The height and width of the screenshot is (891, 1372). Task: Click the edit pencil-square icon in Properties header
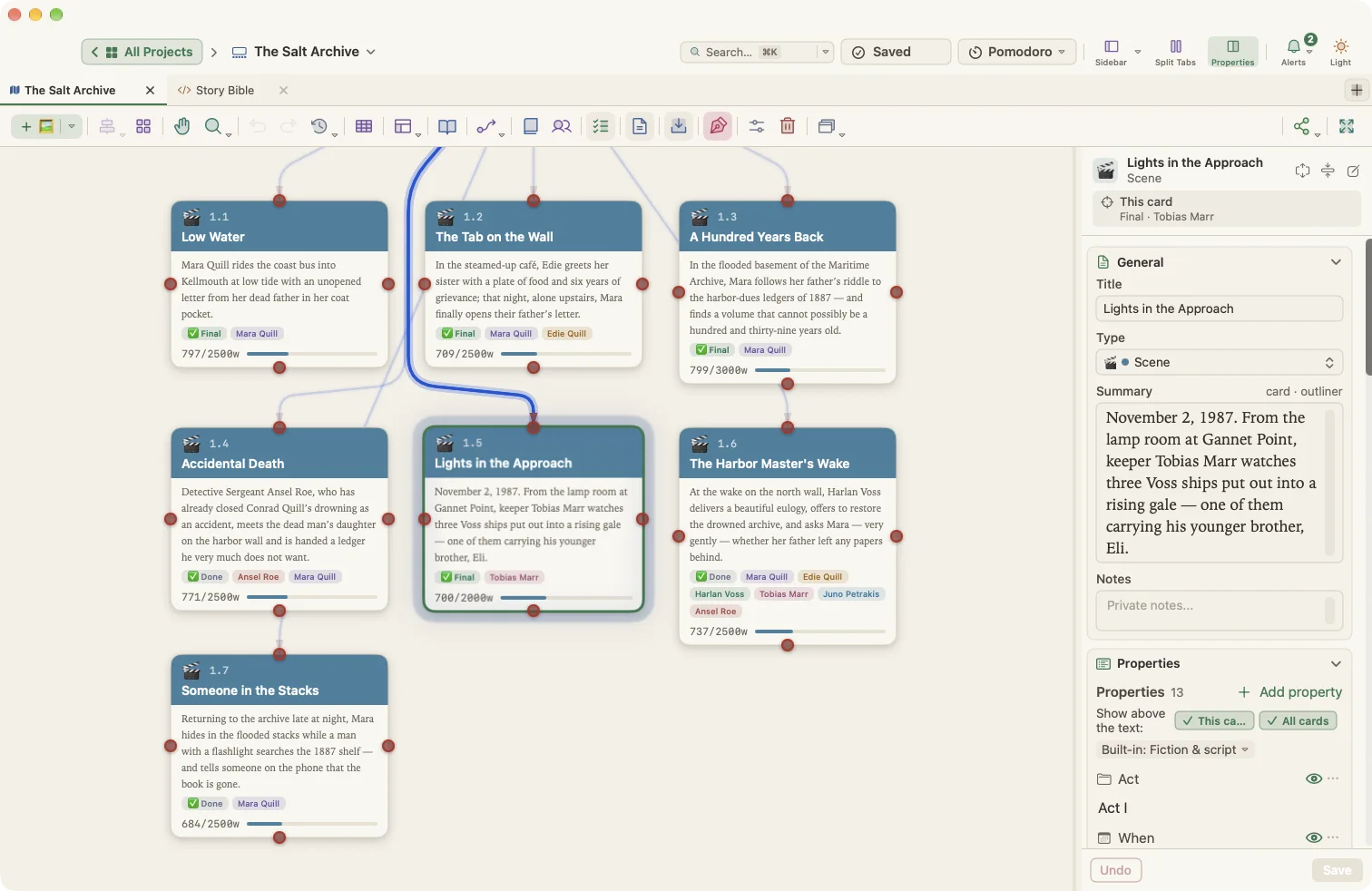click(x=1353, y=171)
